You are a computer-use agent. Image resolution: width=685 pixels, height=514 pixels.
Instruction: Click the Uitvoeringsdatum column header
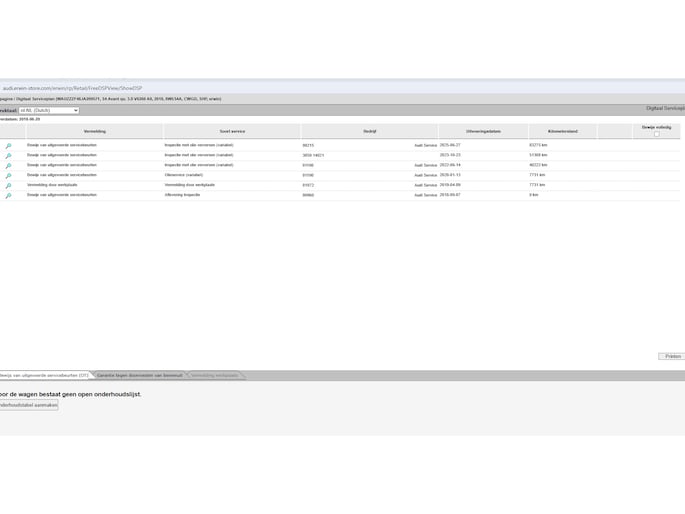(x=483, y=131)
